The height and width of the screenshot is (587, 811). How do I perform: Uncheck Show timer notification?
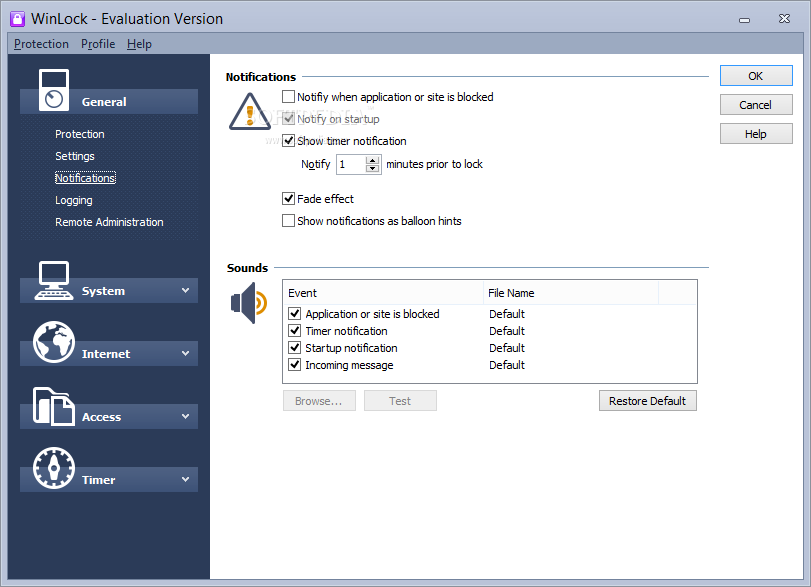coord(289,141)
